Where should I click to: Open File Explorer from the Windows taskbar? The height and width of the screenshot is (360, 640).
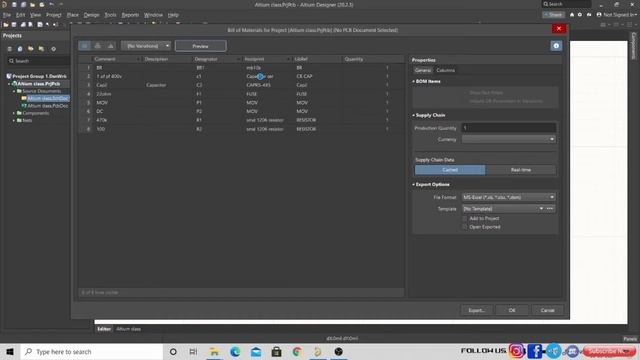coord(214,351)
